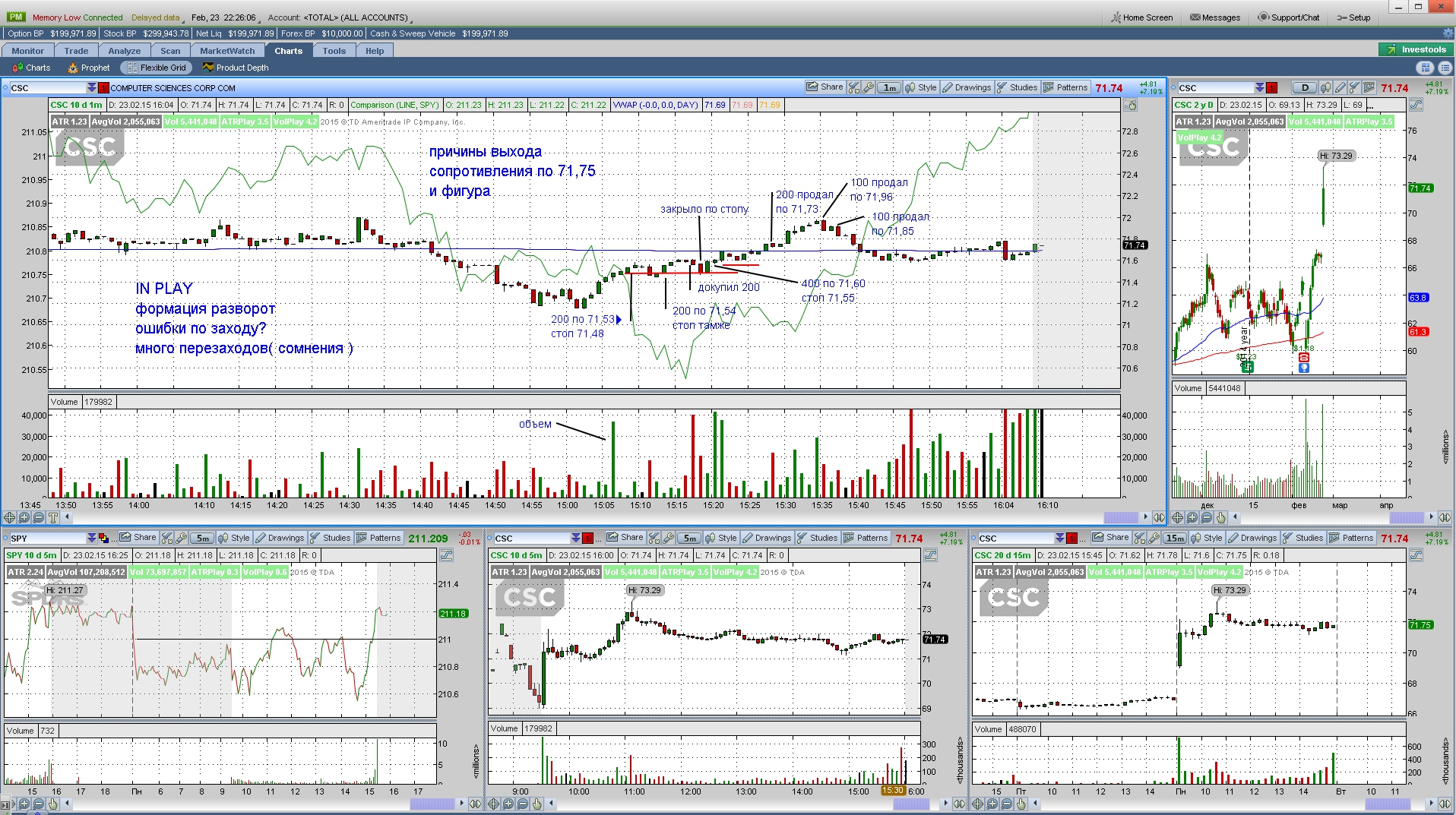Image resolution: width=1456 pixels, height=815 pixels.
Task: Share the main CSC 1m chart
Action: point(825,87)
